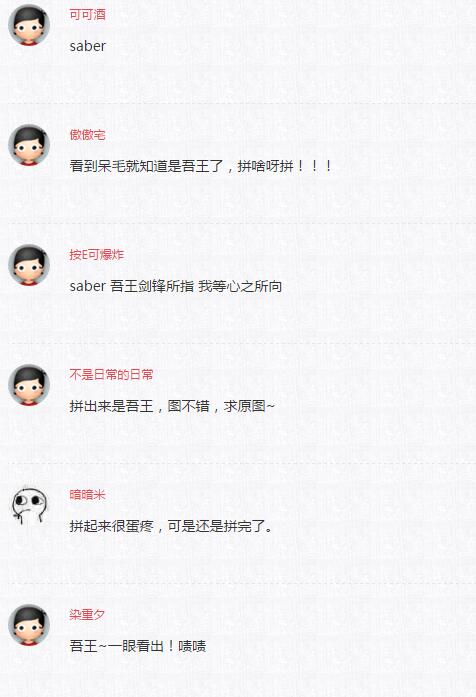Open the username link 可可酒

[88, 15]
